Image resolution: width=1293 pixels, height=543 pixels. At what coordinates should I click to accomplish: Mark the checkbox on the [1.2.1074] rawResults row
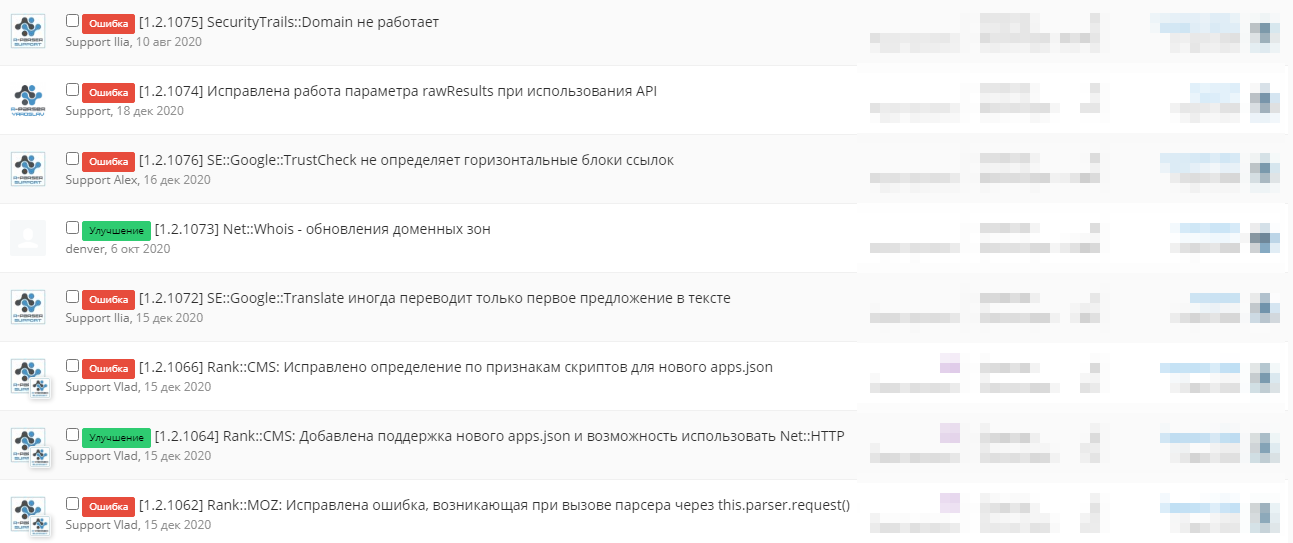(72, 90)
